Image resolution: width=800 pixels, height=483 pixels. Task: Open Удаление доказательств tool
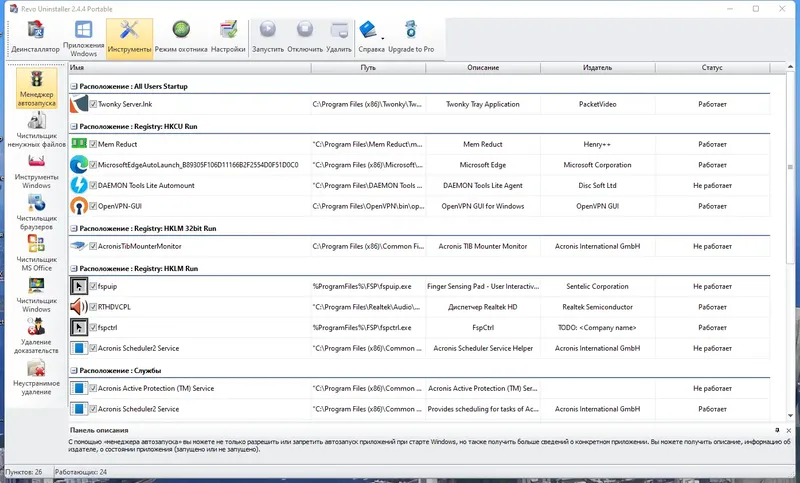(36, 336)
